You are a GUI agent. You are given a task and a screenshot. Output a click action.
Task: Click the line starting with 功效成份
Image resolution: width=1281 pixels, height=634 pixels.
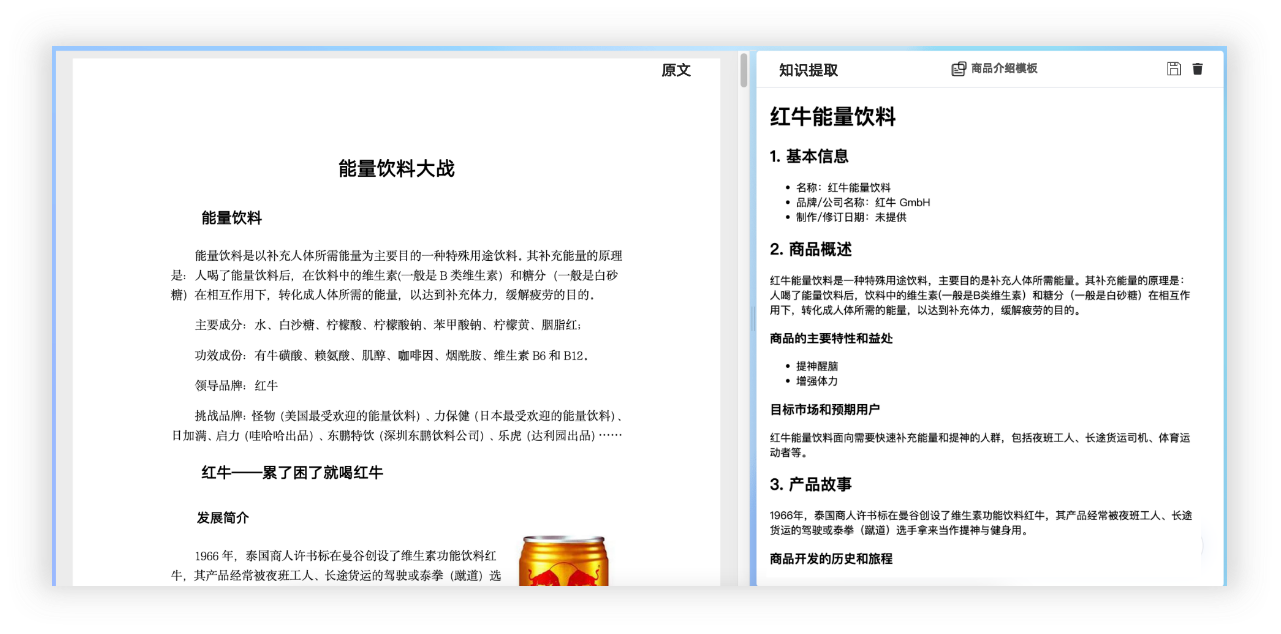point(392,355)
